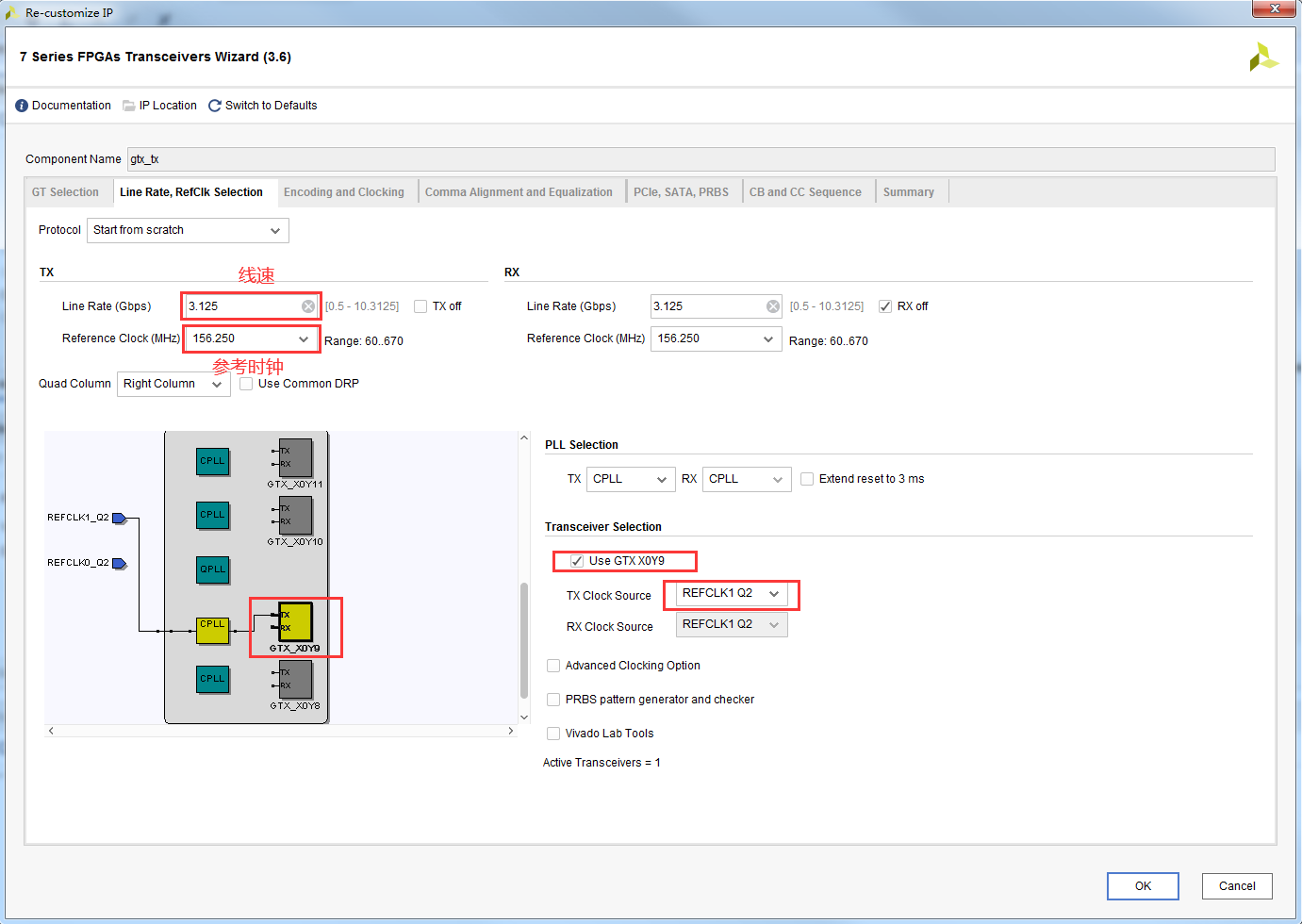Enable PRBS pattern generator and checker
This screenshot has width=1302, height=924.
tap(553, 700)
